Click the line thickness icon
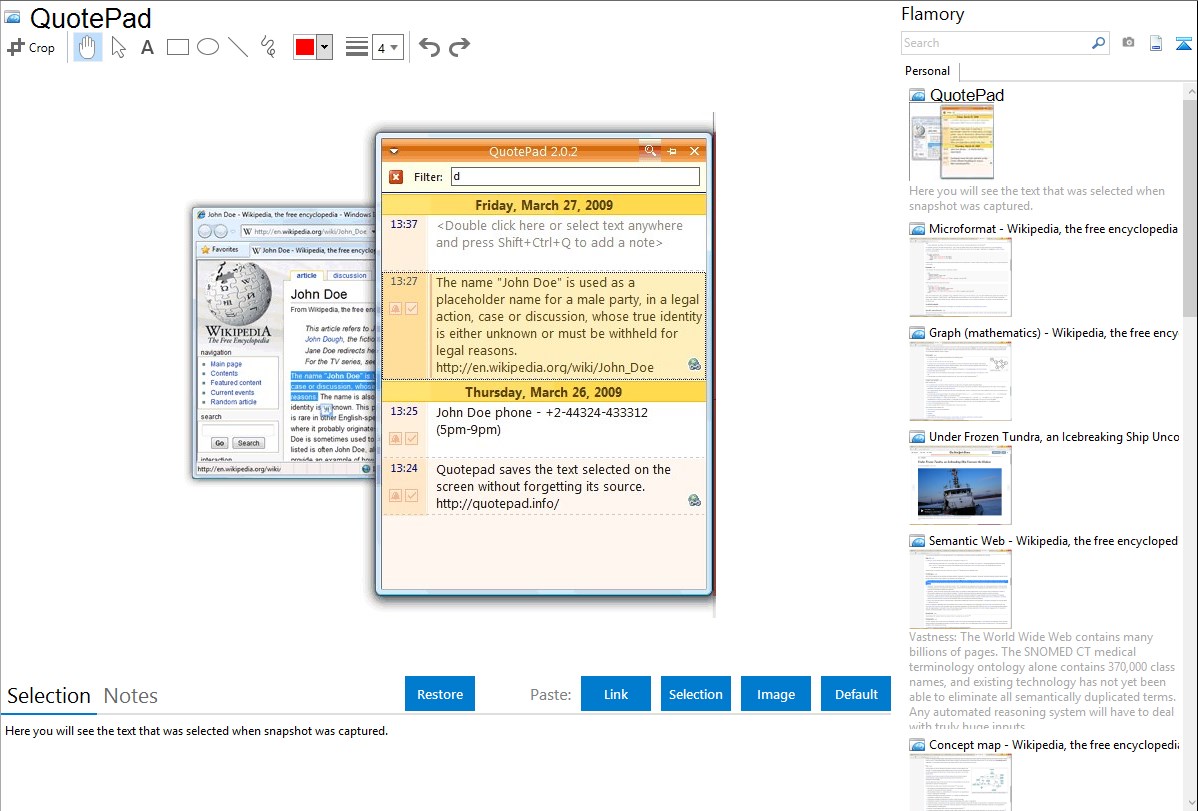The image size is (1198, 811). coord(357,47)
